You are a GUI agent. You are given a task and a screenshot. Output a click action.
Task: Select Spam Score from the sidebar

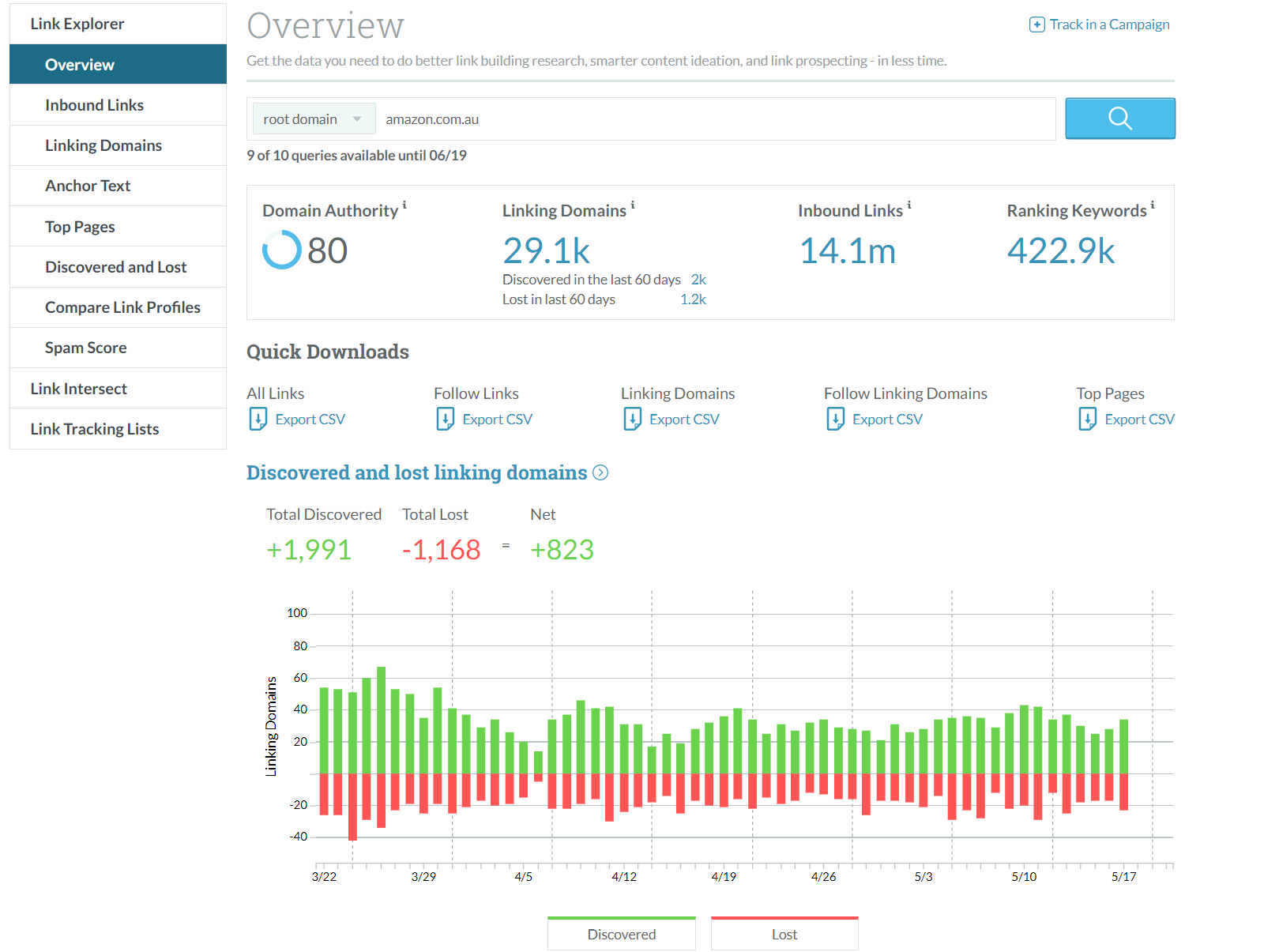pyautogui.click(x=85, y=348)
